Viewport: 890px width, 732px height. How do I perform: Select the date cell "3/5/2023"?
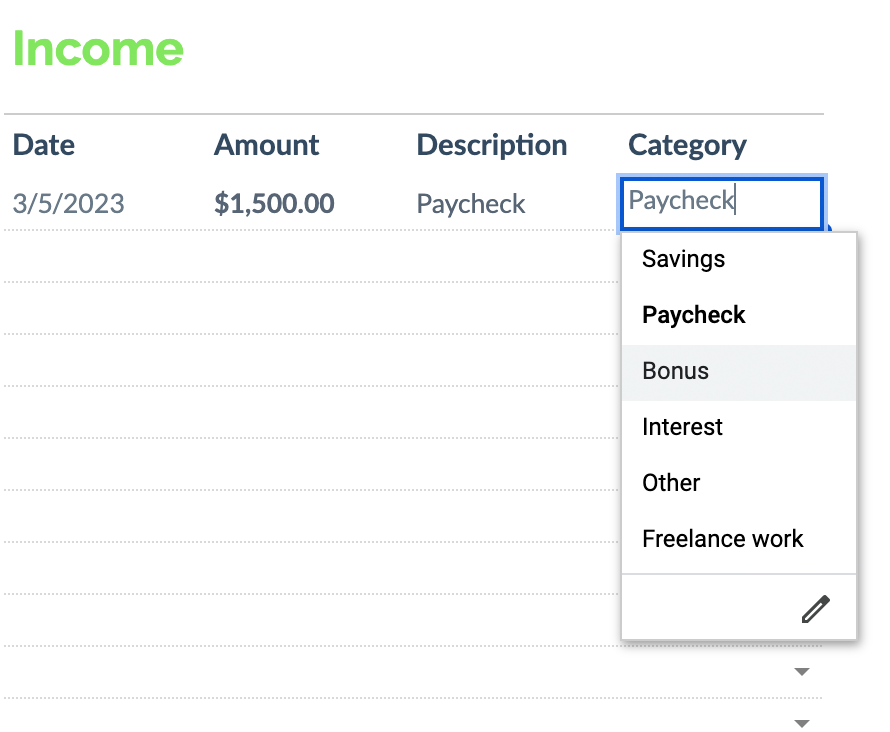click(69, 203)
